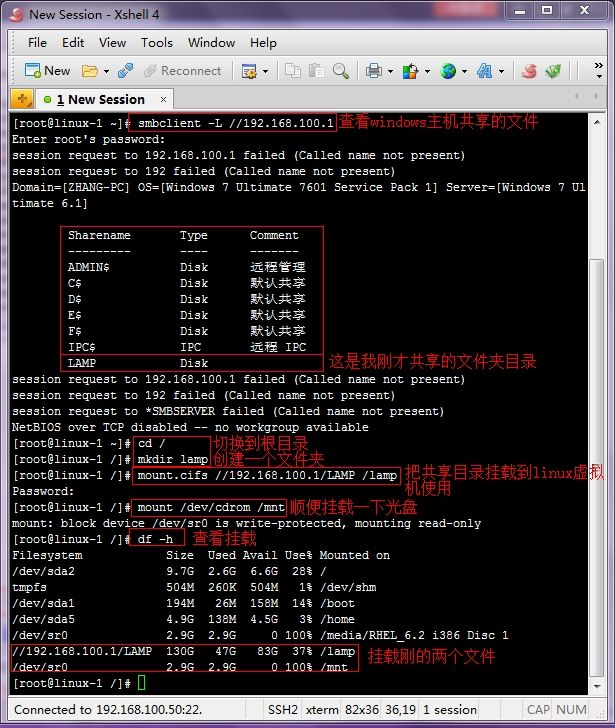
Task: Expand the Encoding globe dropdown arrow
Action: coord(464,72)
